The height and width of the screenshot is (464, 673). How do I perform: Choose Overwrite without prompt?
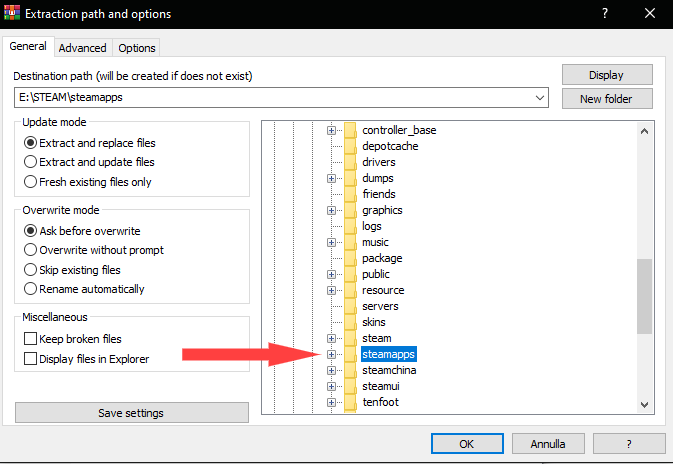(x=94, y=250)
